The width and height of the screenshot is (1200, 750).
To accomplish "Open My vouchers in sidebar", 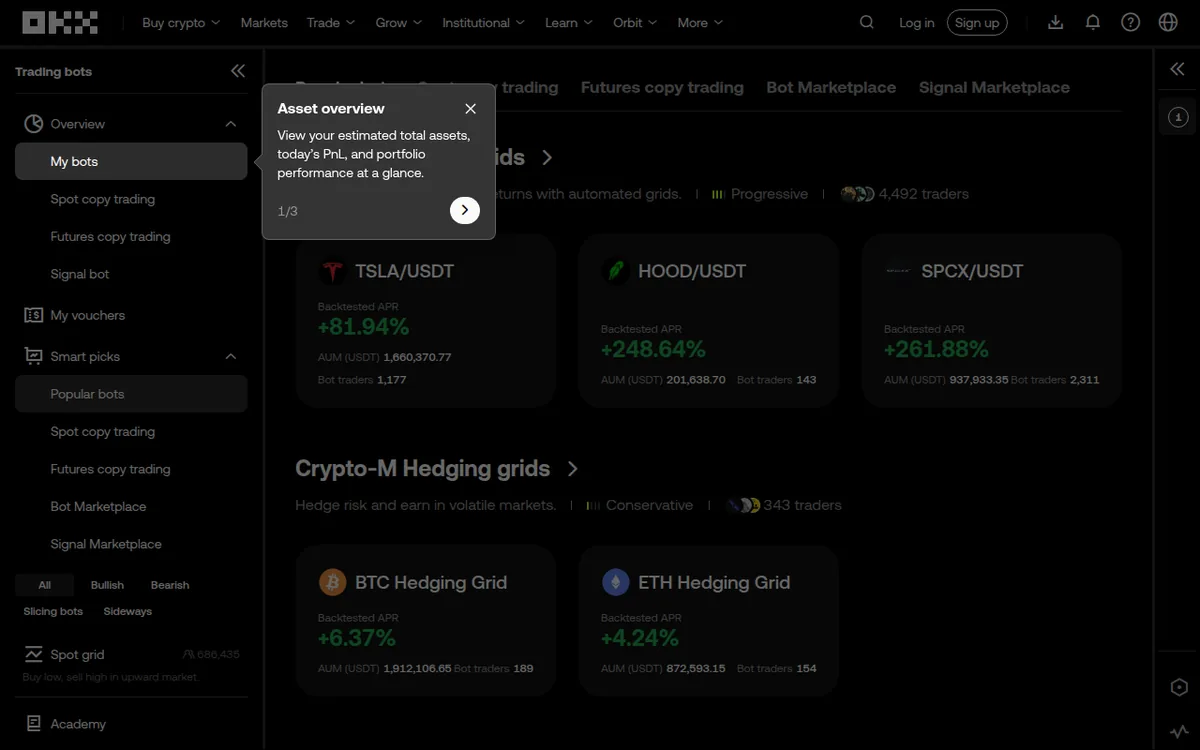I will click(x=131, y=315).
